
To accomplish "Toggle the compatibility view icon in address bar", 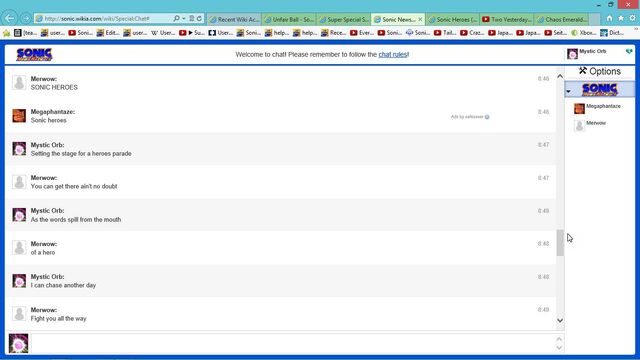I will coord(191,19).
